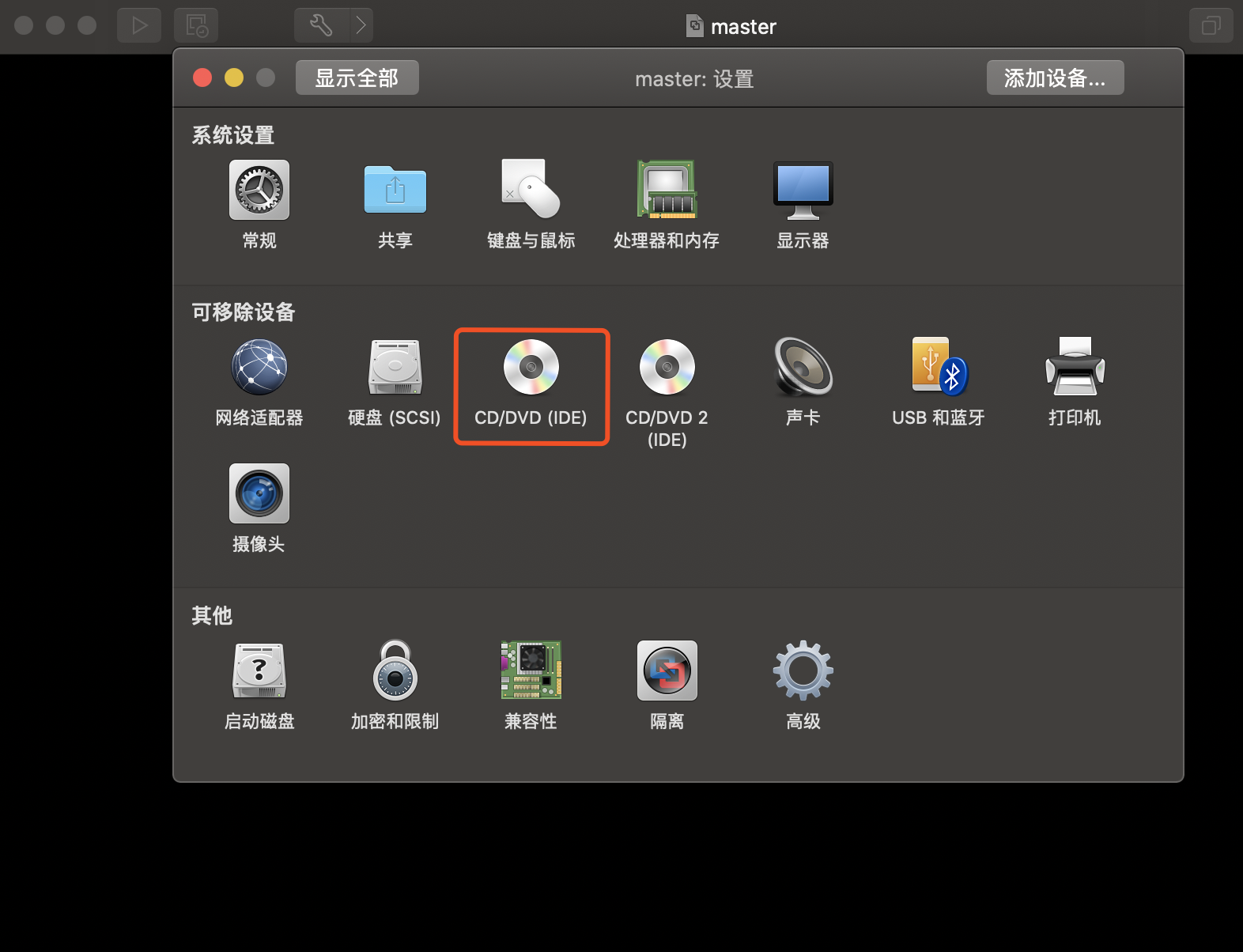The width and height of the screenshot is (1243, 952).
Task: Open the 网络适配器 network adapter icon
Action: tap(259, 367)
